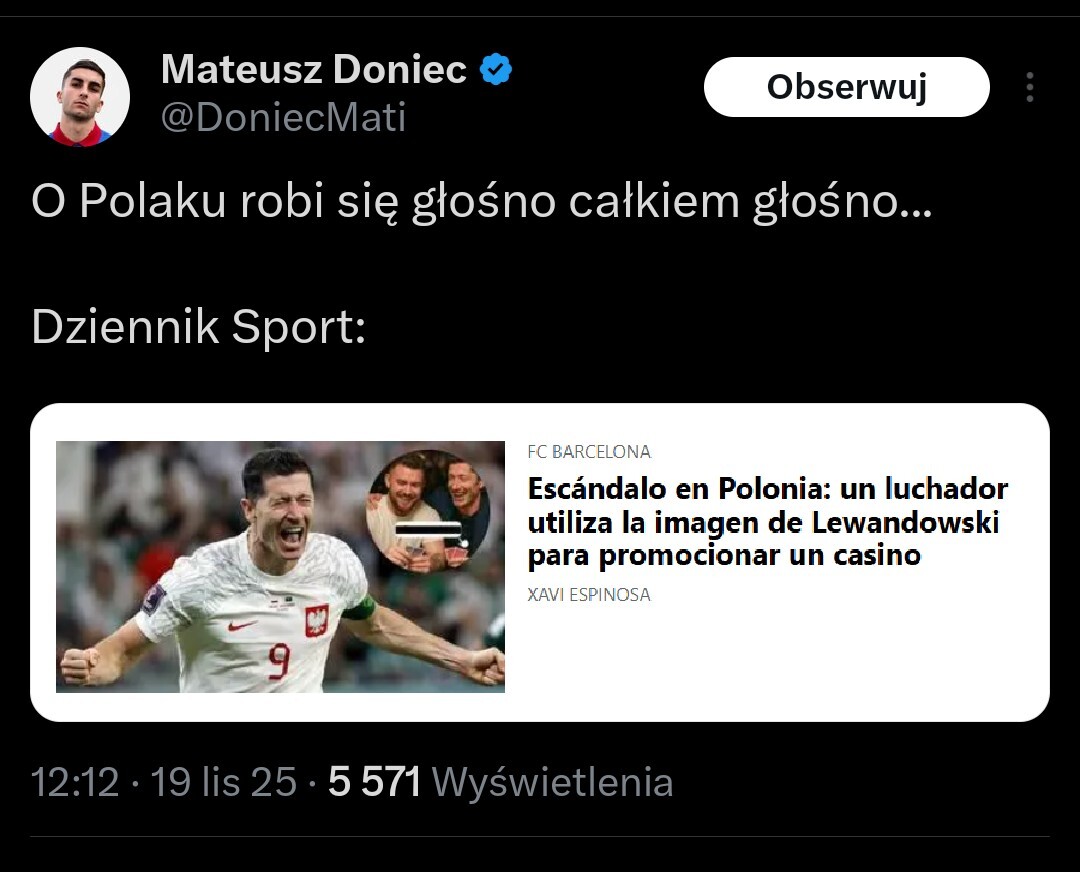Click the author name Xavi Espinosa

tap(589, 595)
